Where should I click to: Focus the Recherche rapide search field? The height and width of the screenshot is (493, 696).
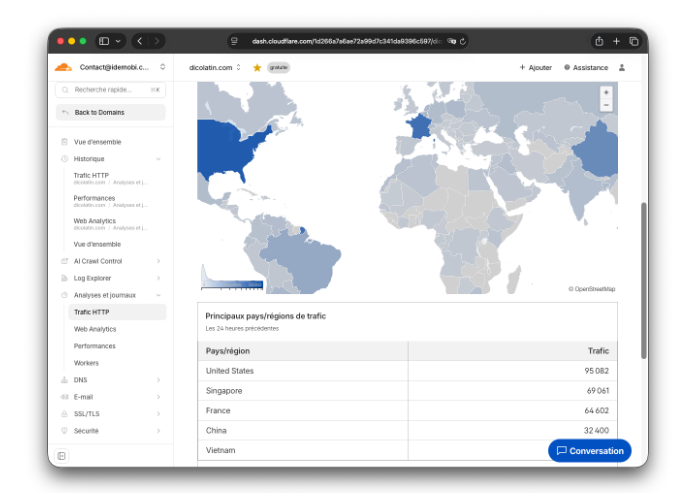pyautogui.click(x=111, y=90)
